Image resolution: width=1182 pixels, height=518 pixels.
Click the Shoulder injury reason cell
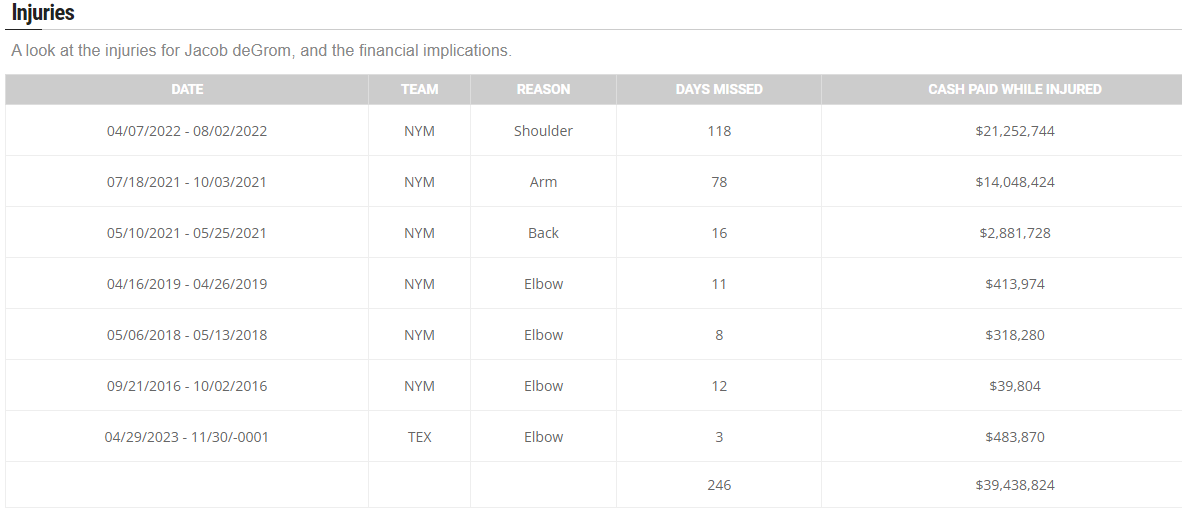(543, 130)
